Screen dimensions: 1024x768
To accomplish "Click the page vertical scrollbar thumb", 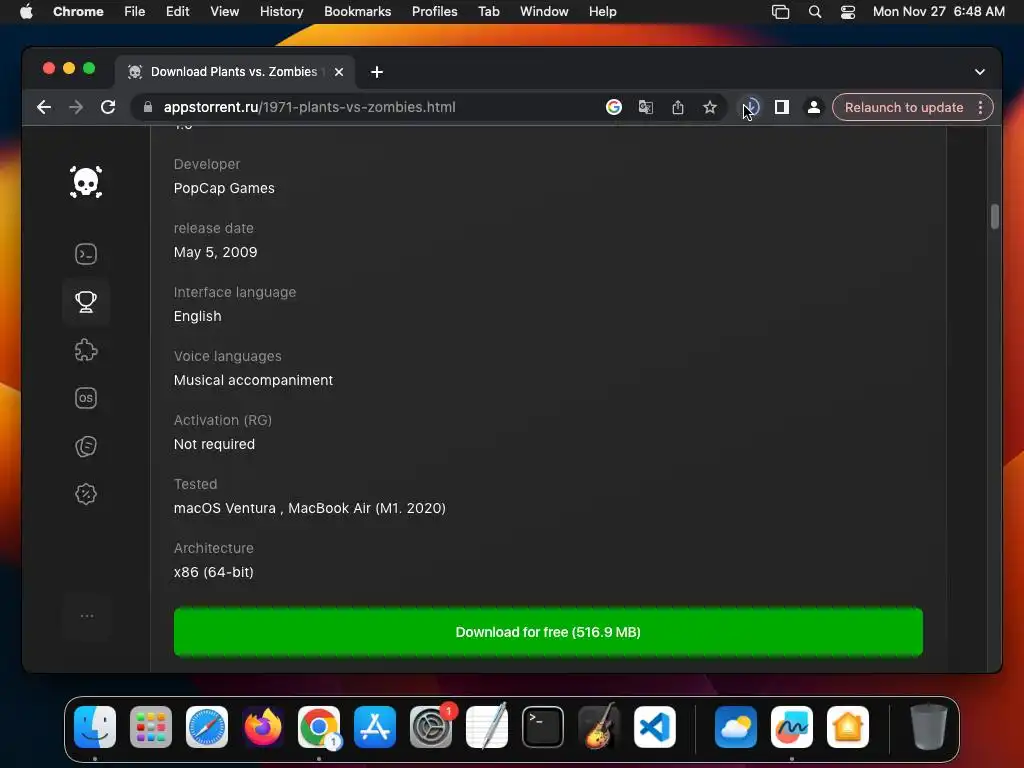I will click(995, 217).
